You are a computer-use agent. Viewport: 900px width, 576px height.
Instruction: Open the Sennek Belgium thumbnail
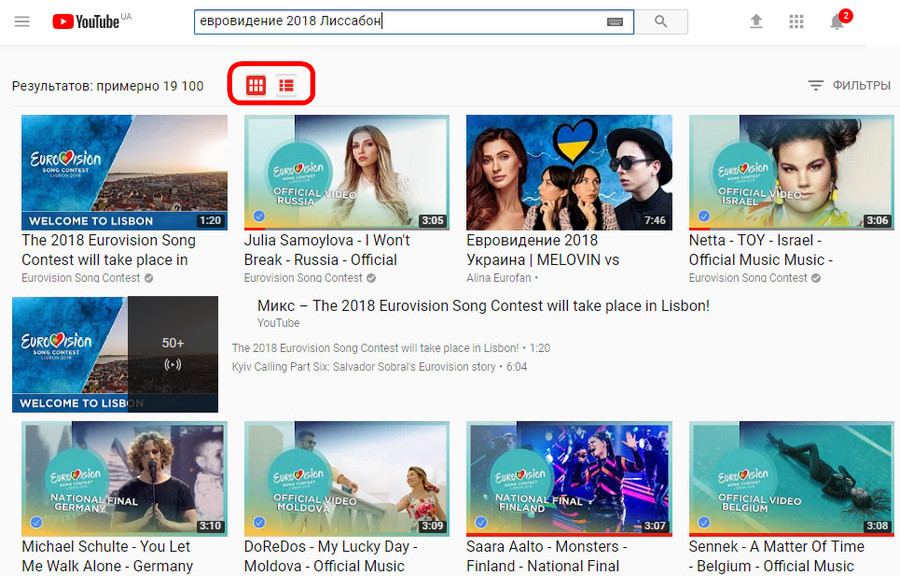792,479
